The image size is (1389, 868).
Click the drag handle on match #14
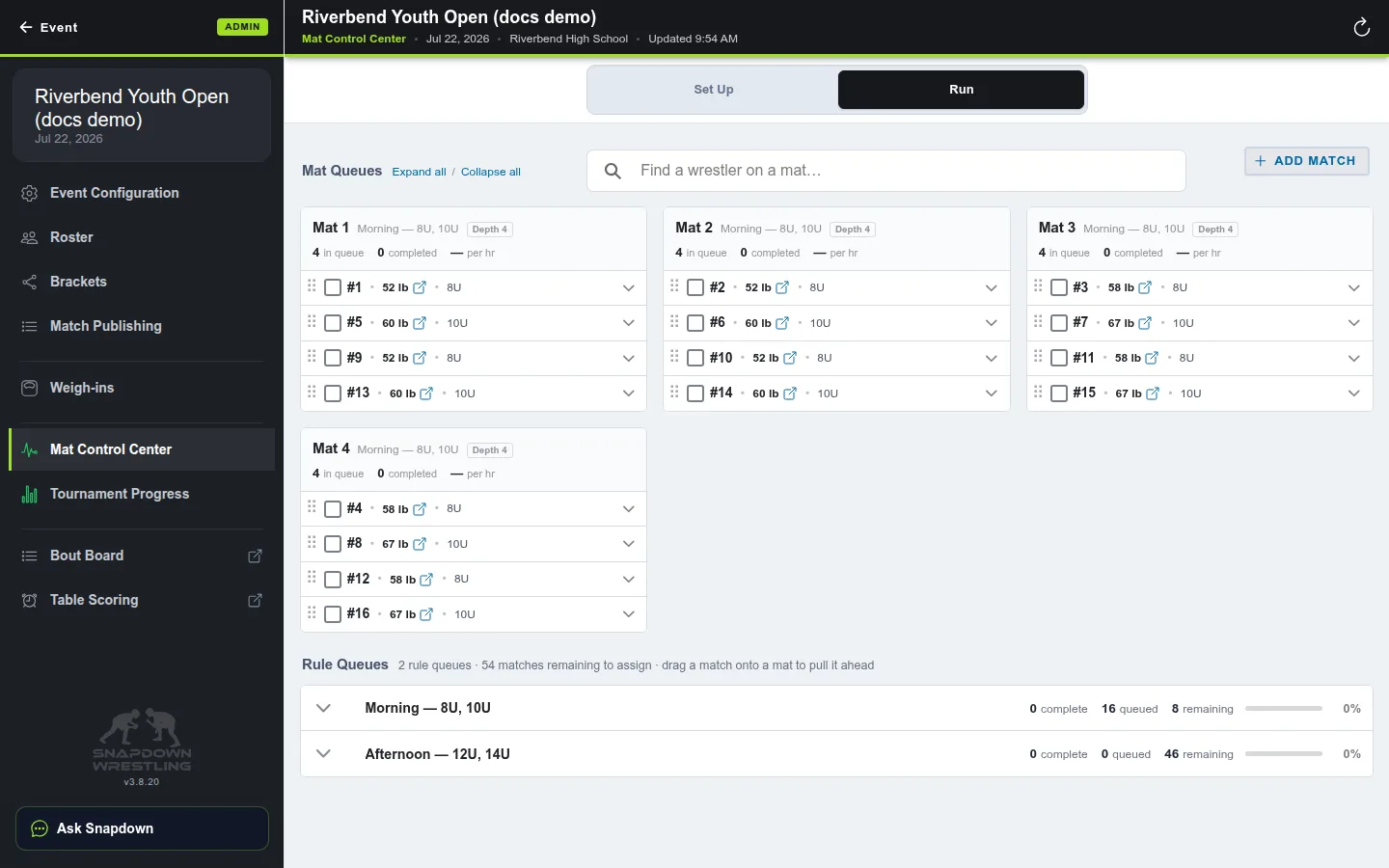pyautogui.click(x=674, y=392)
